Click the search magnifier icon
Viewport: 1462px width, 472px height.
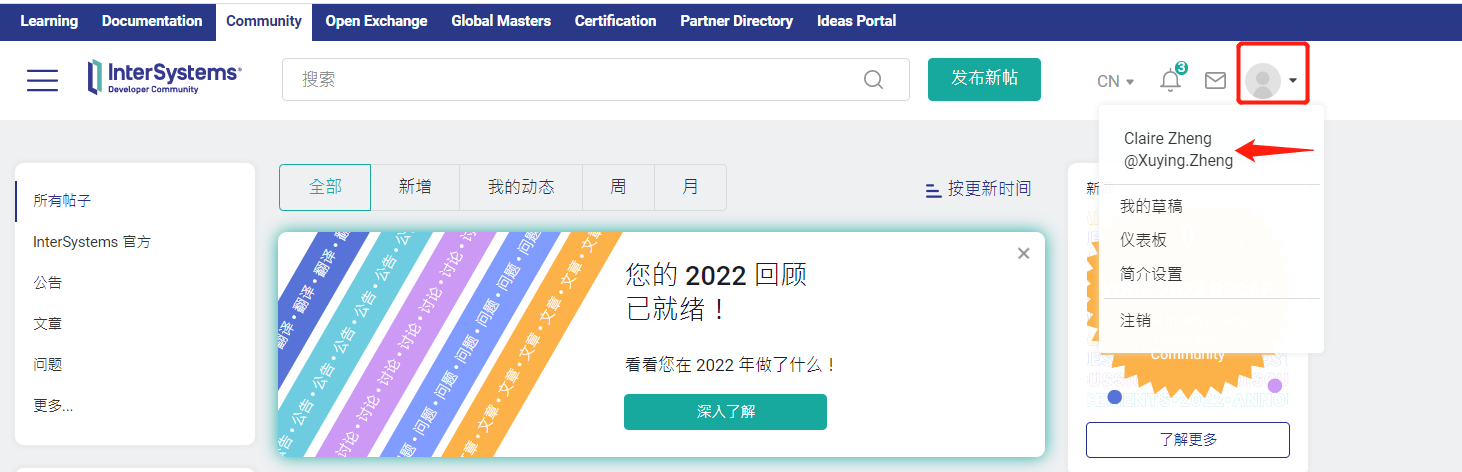click(x=873, y=80)
